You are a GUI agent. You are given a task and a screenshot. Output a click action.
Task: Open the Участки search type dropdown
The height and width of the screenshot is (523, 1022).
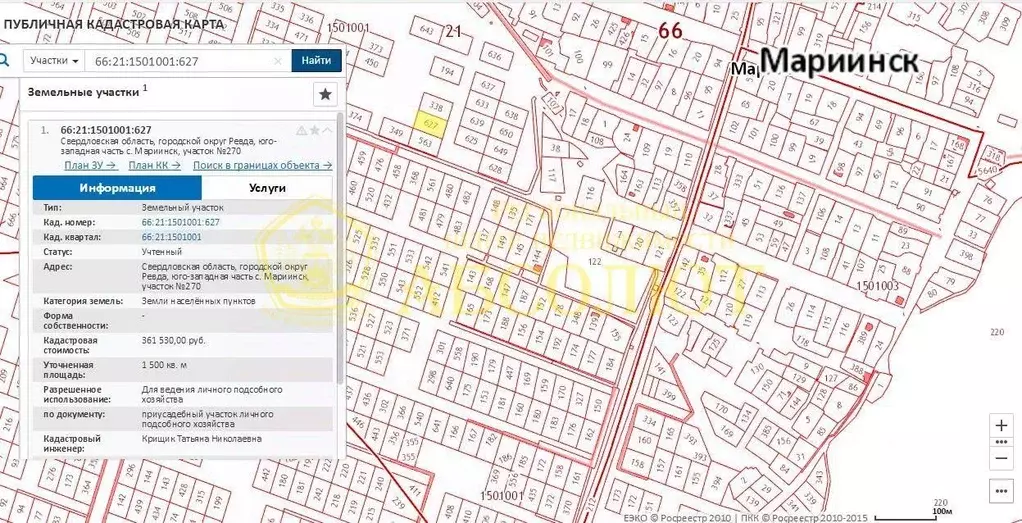tap(54, 61)
